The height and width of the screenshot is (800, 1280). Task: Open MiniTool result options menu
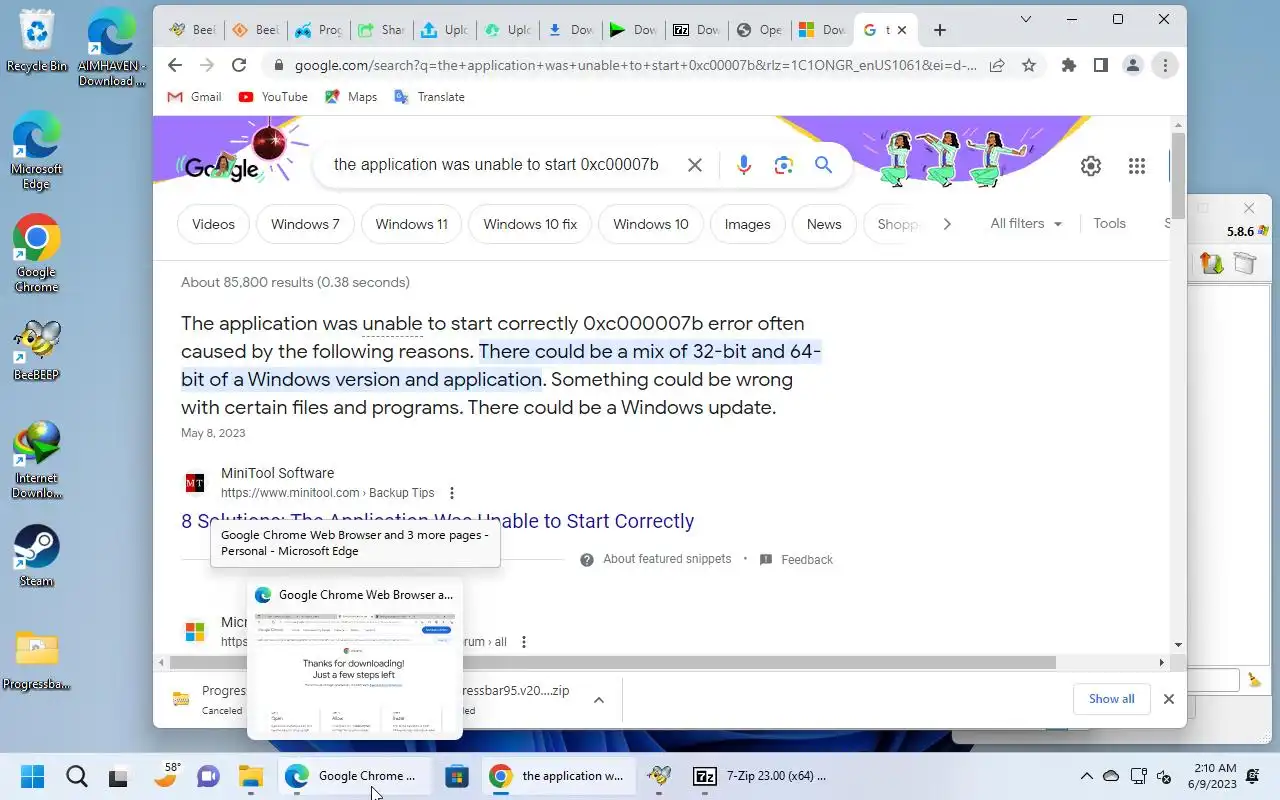(452, 493)
